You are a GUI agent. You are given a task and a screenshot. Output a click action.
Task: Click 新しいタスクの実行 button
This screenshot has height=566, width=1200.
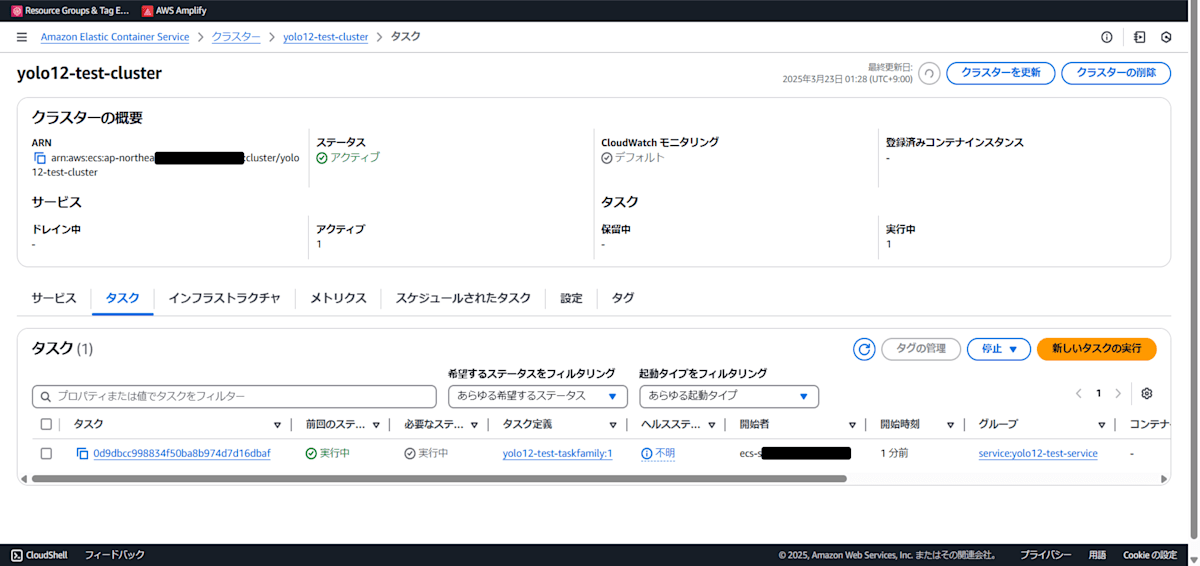click(1096, 349)
